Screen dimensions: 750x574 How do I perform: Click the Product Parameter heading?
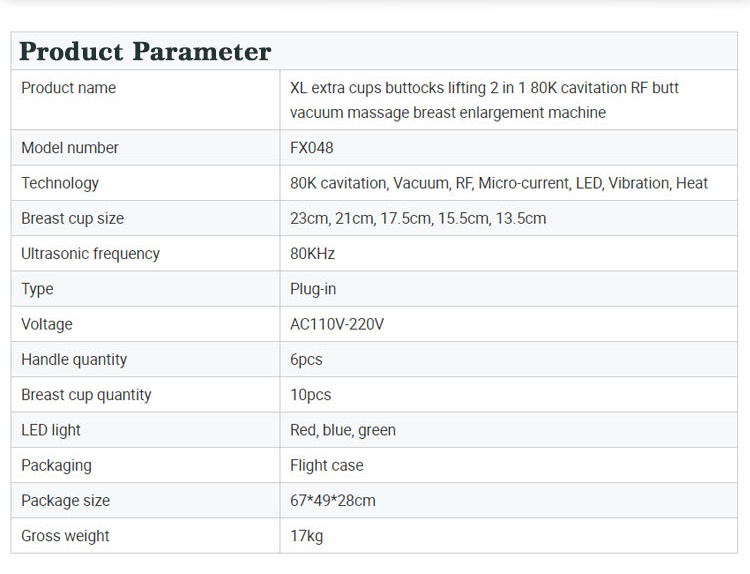coord(145,52)
